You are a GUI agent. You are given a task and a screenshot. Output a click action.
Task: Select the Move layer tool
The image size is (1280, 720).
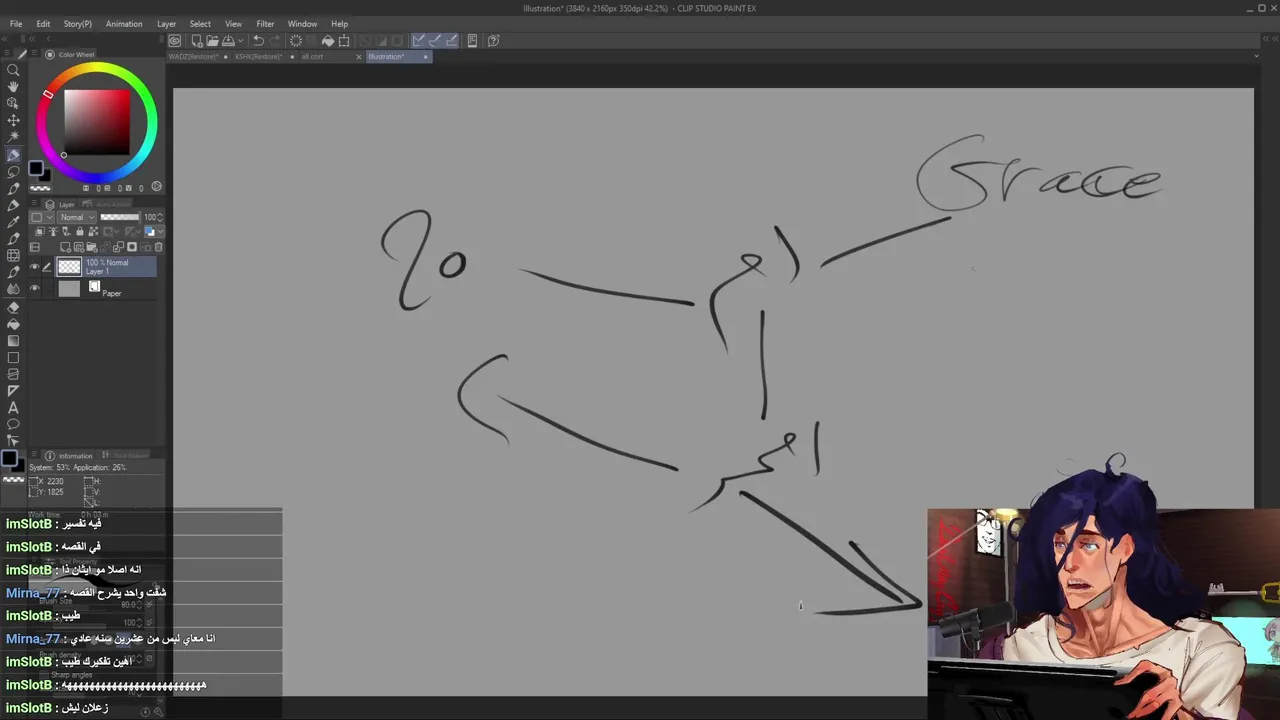13,120
